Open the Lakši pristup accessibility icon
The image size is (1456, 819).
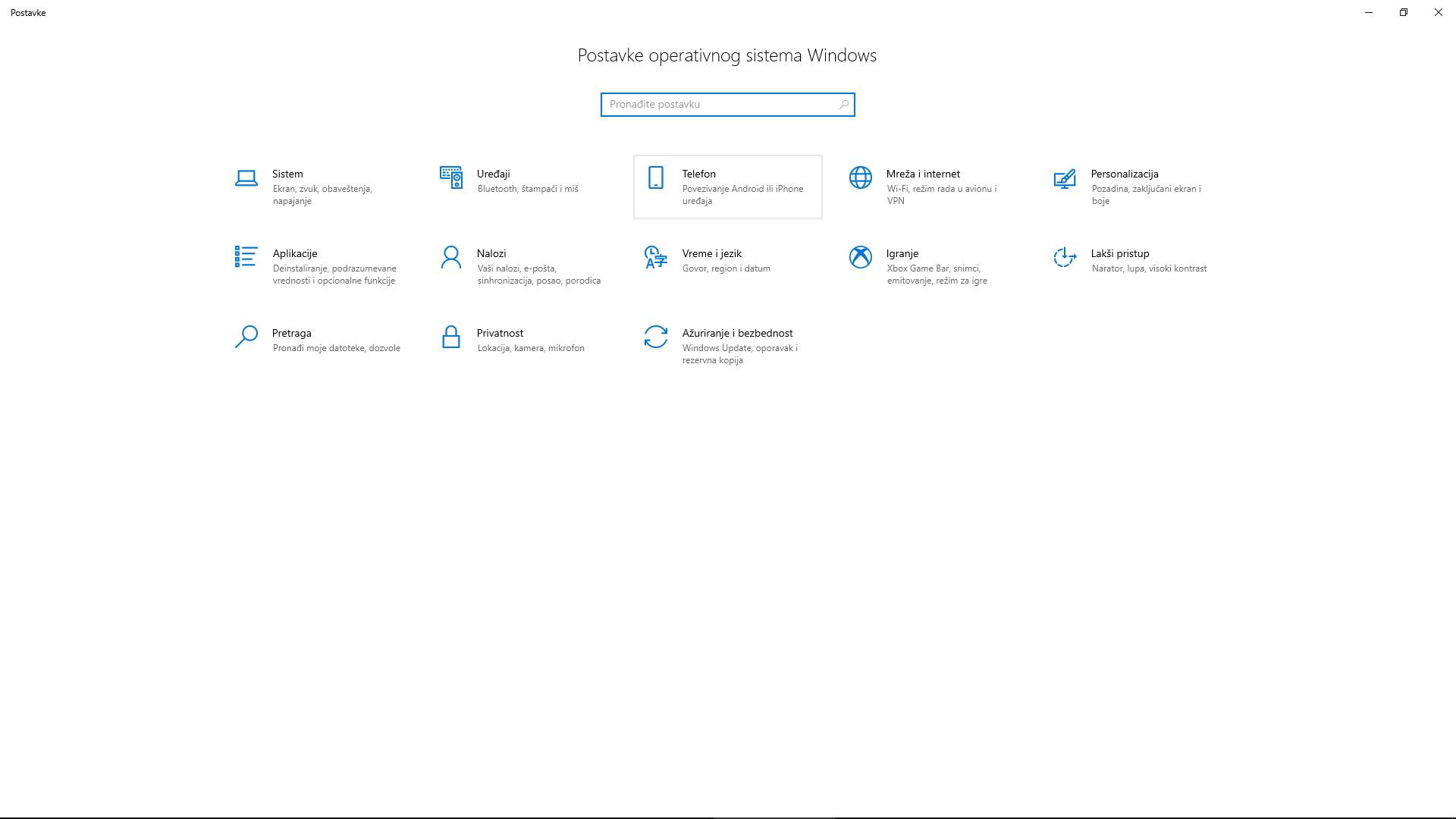click(1065, 258)
